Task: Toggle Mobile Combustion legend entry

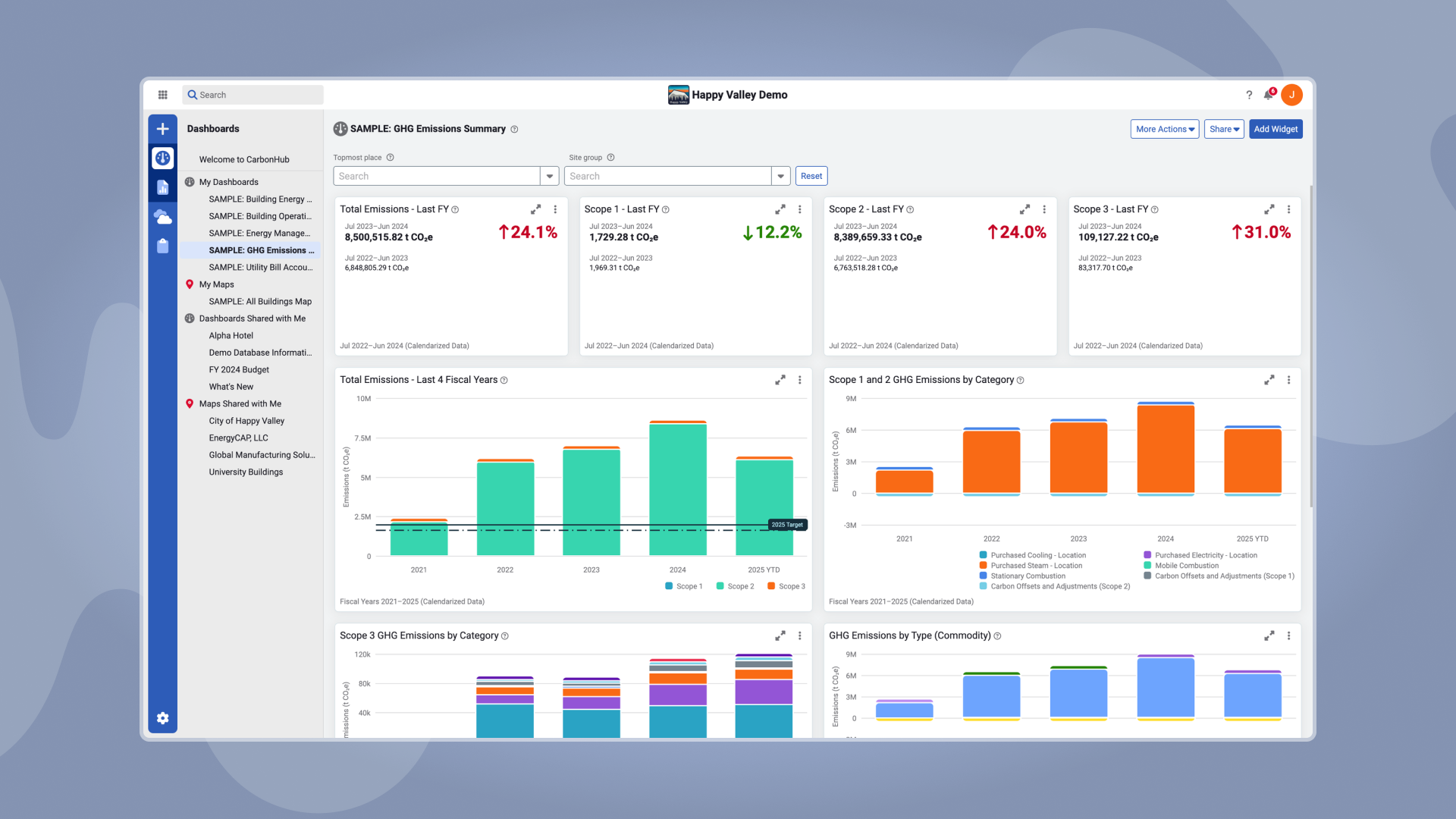Action: click(1186, 566)
